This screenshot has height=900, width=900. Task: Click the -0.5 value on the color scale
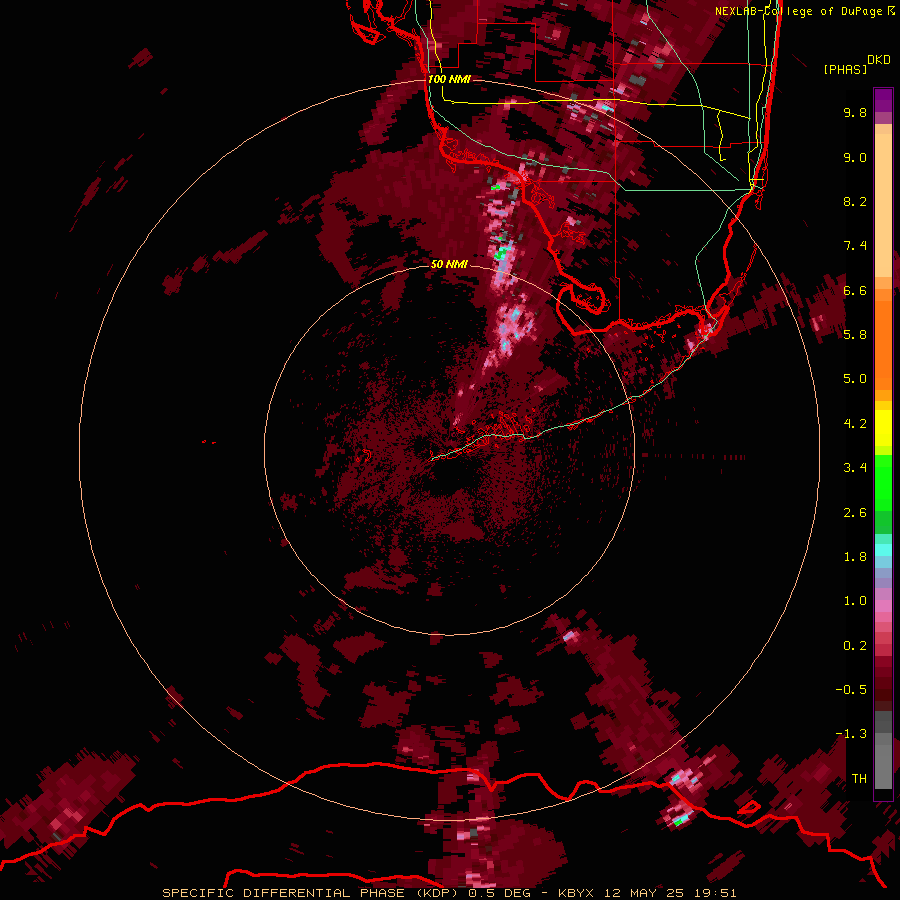click(851, 690)
